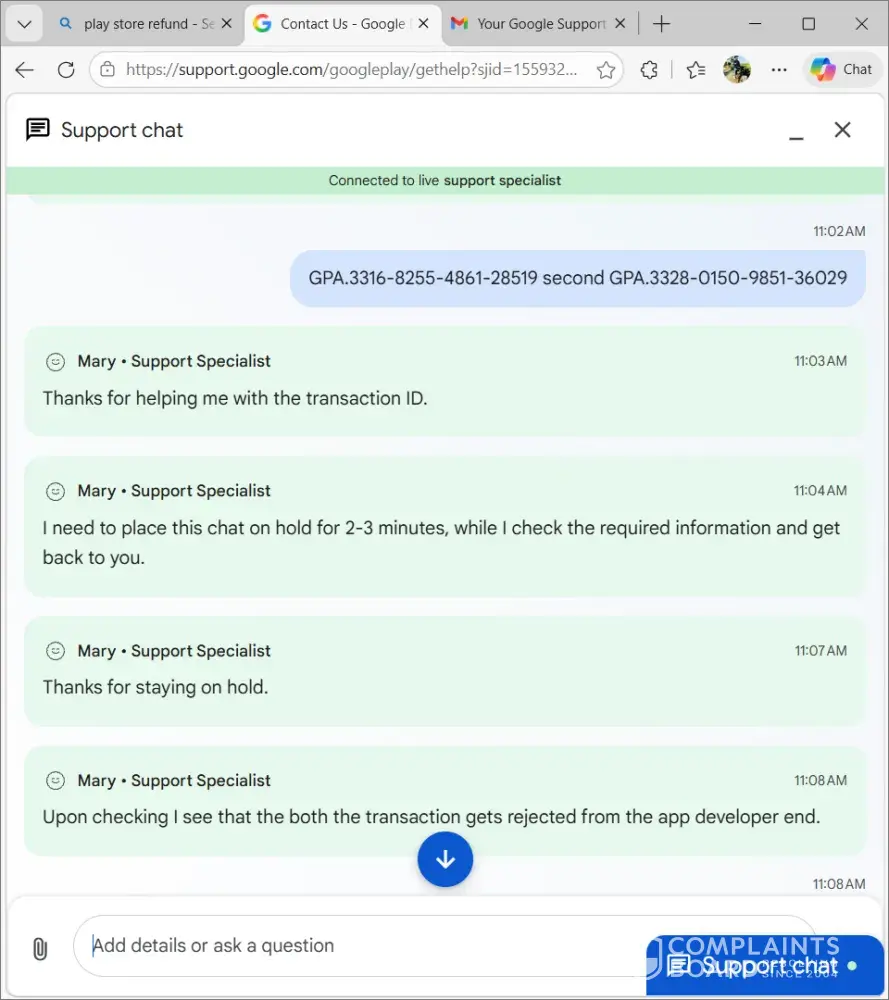This screenshot has width=889, height=1000.
Task: Open the Favorites star list icon
Action: point(696,69)
